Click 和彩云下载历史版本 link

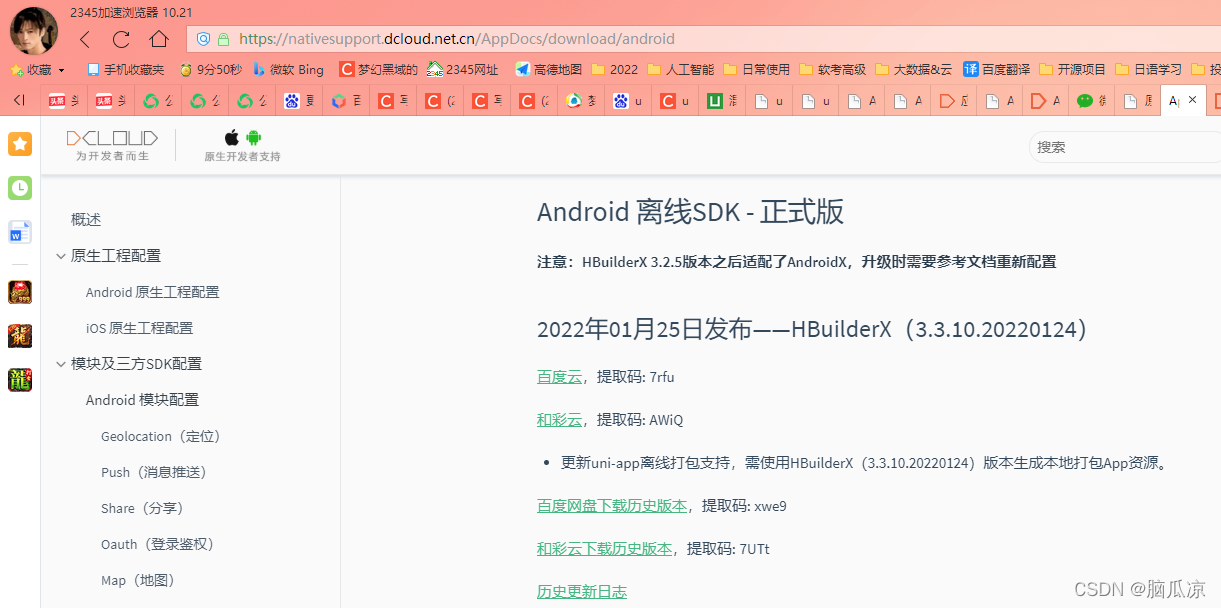point(604,549)
